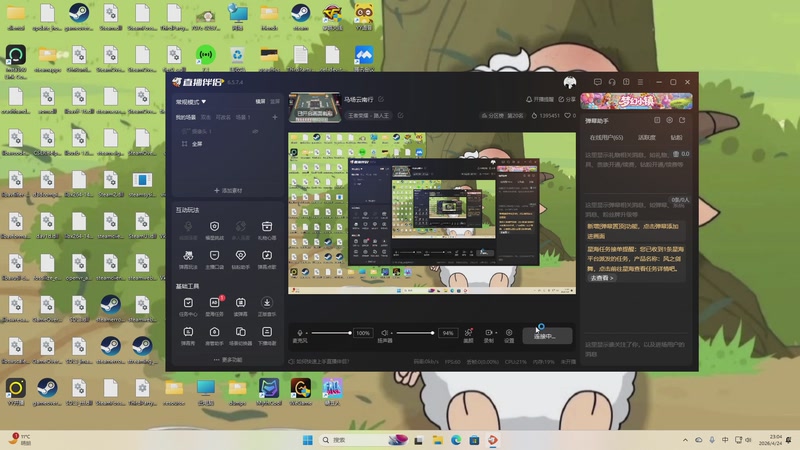Screen dimensions: 800x450
Task: Open speaker device dropdown arrow
Action: click(391, 333)
